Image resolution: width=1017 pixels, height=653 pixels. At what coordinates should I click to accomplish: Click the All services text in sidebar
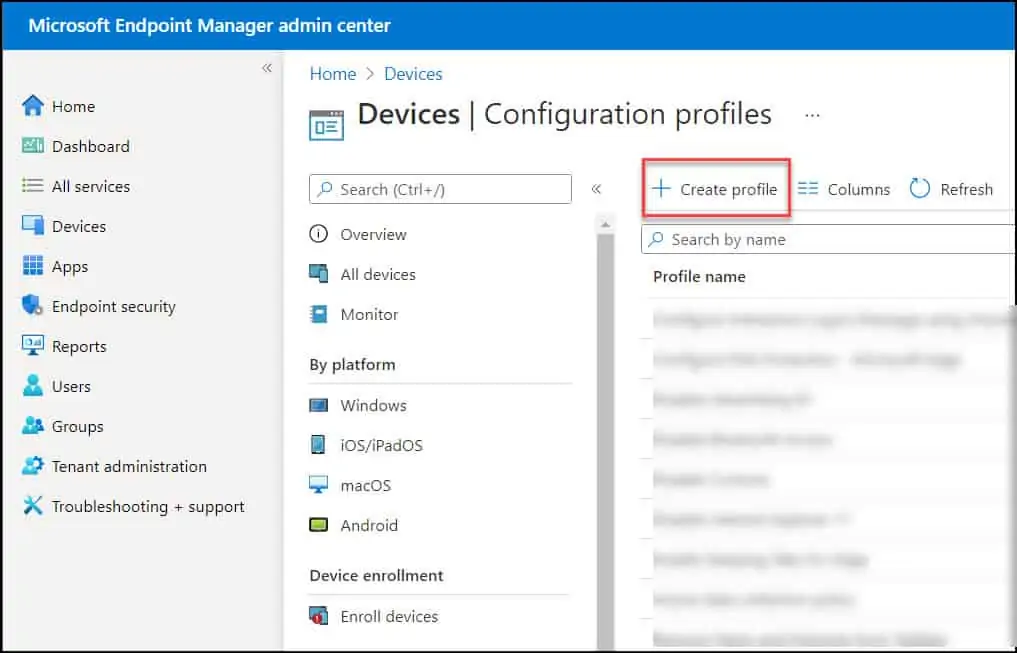coord(91,187)
